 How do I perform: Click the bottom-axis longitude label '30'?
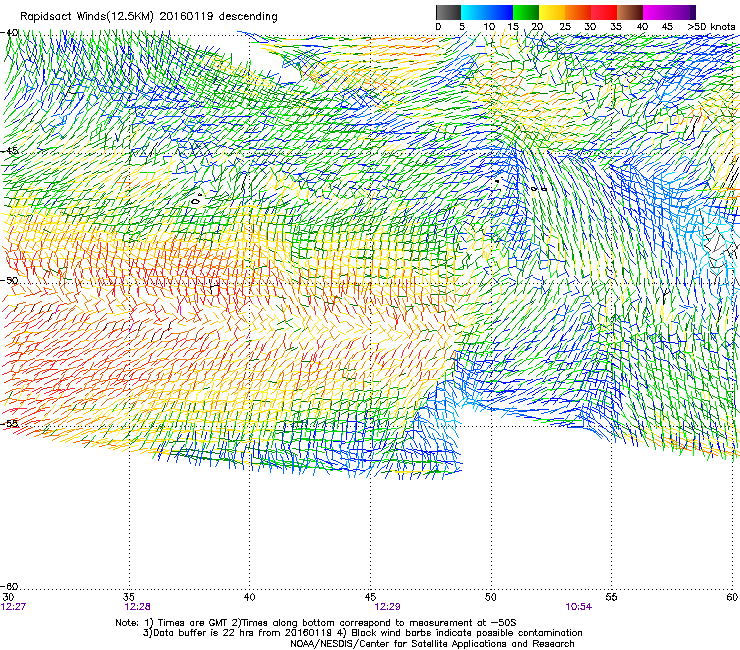(8, 598)
